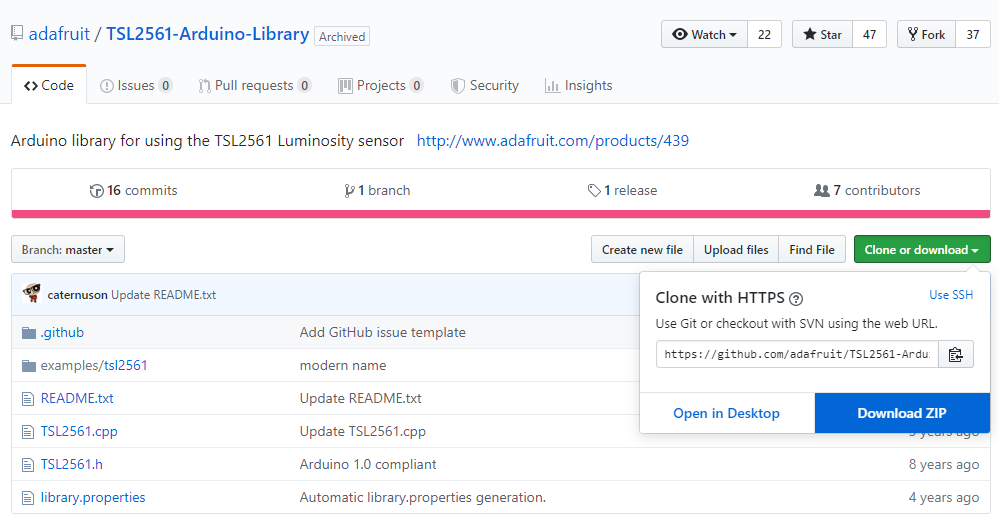Click the language color bar
Viewport: 999px width, 521px height.
point(500,213)
